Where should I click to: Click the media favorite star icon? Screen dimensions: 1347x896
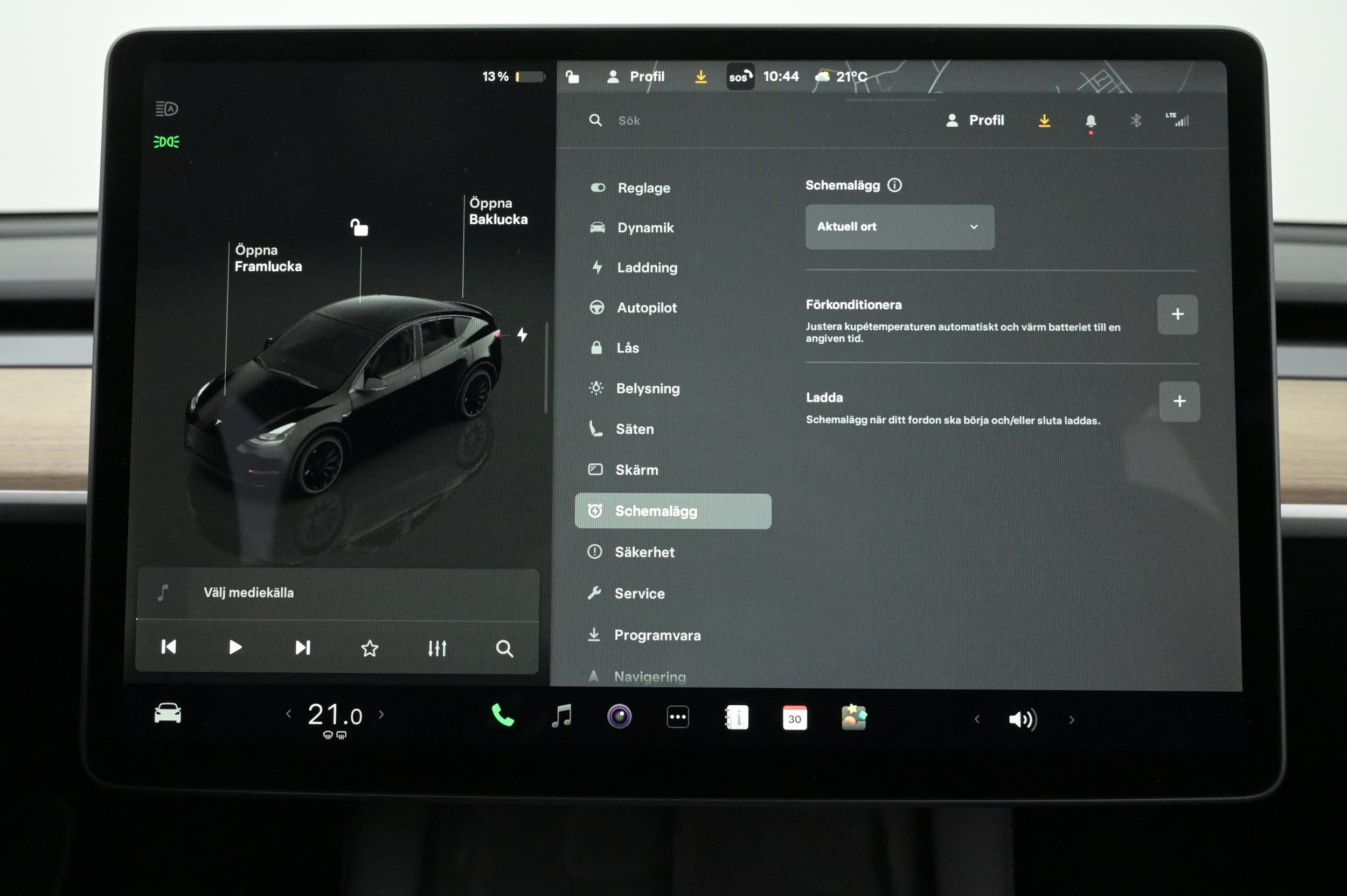[370, 648]
